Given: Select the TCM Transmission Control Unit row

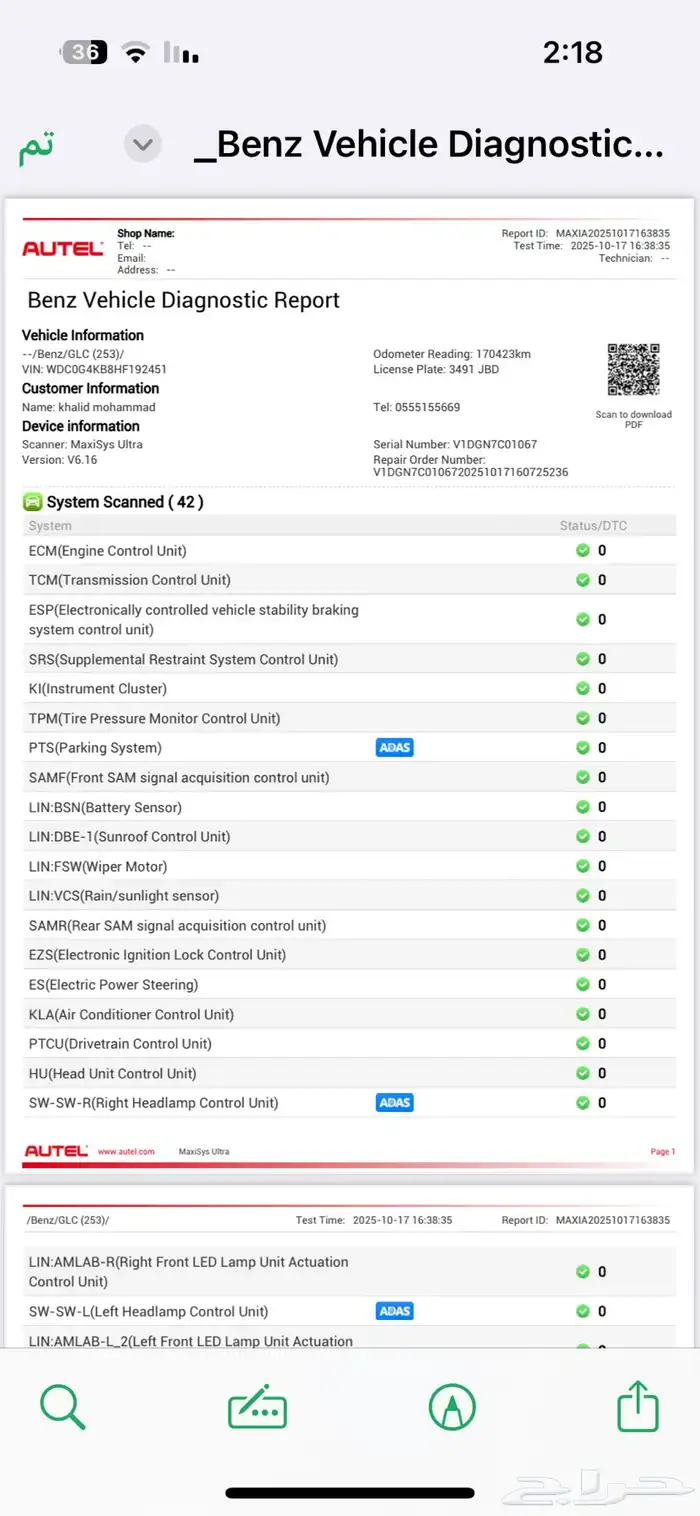Looking at the screenshot, I should [x=130, y=580].
